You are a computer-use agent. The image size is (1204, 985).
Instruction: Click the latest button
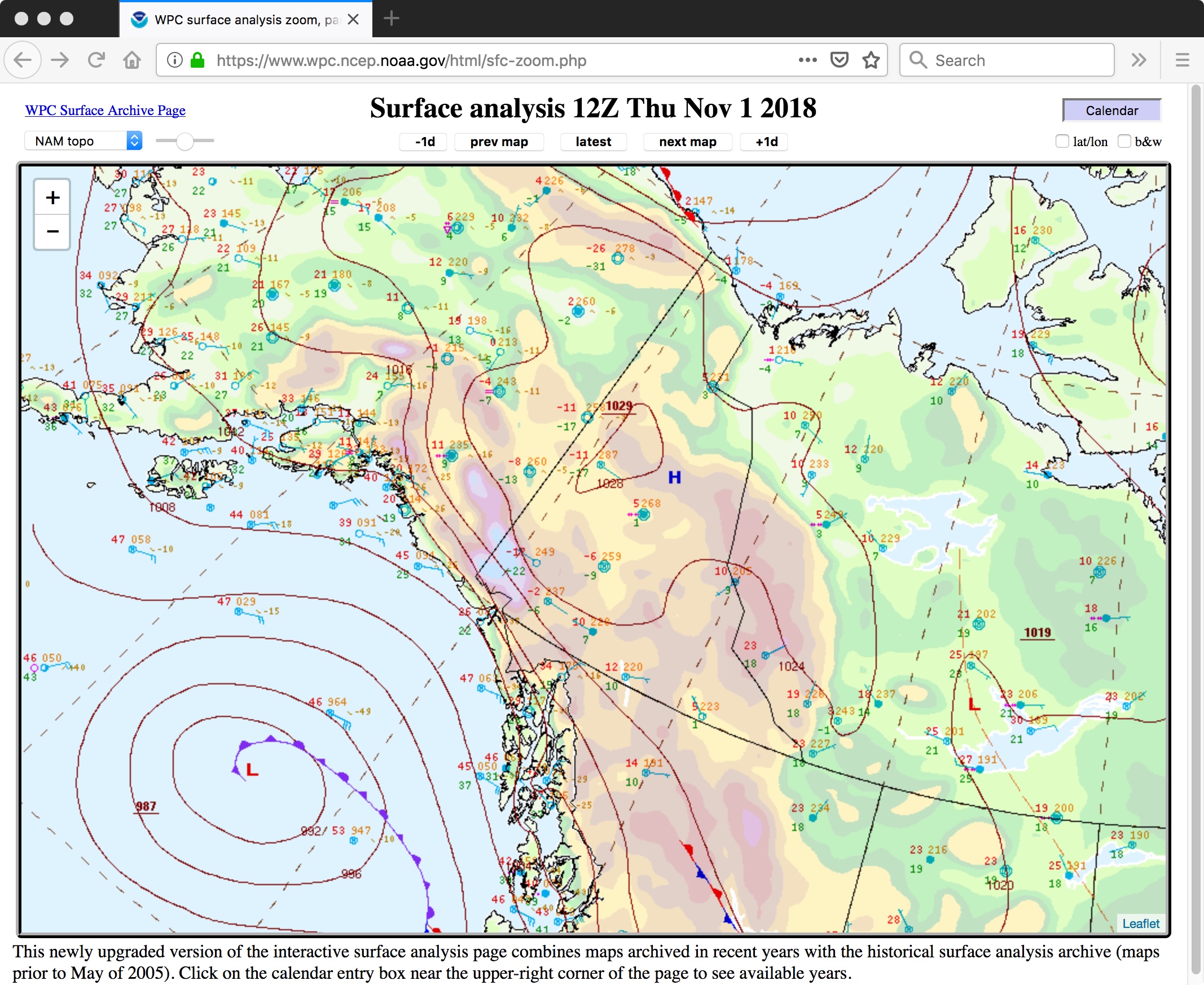[593, 142]
